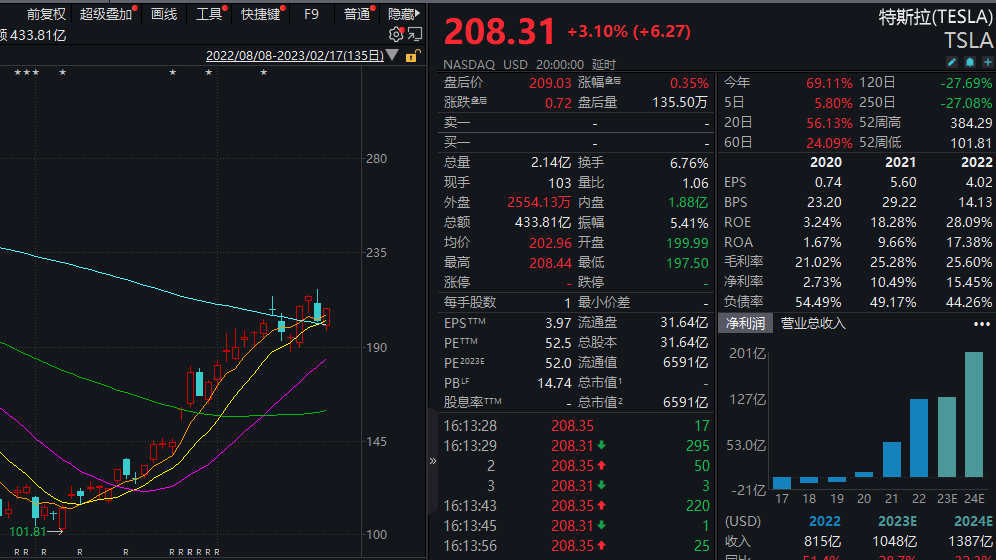Click the 2022 revenue value 815亿
The image size is (996, 560).
point(823,542)
